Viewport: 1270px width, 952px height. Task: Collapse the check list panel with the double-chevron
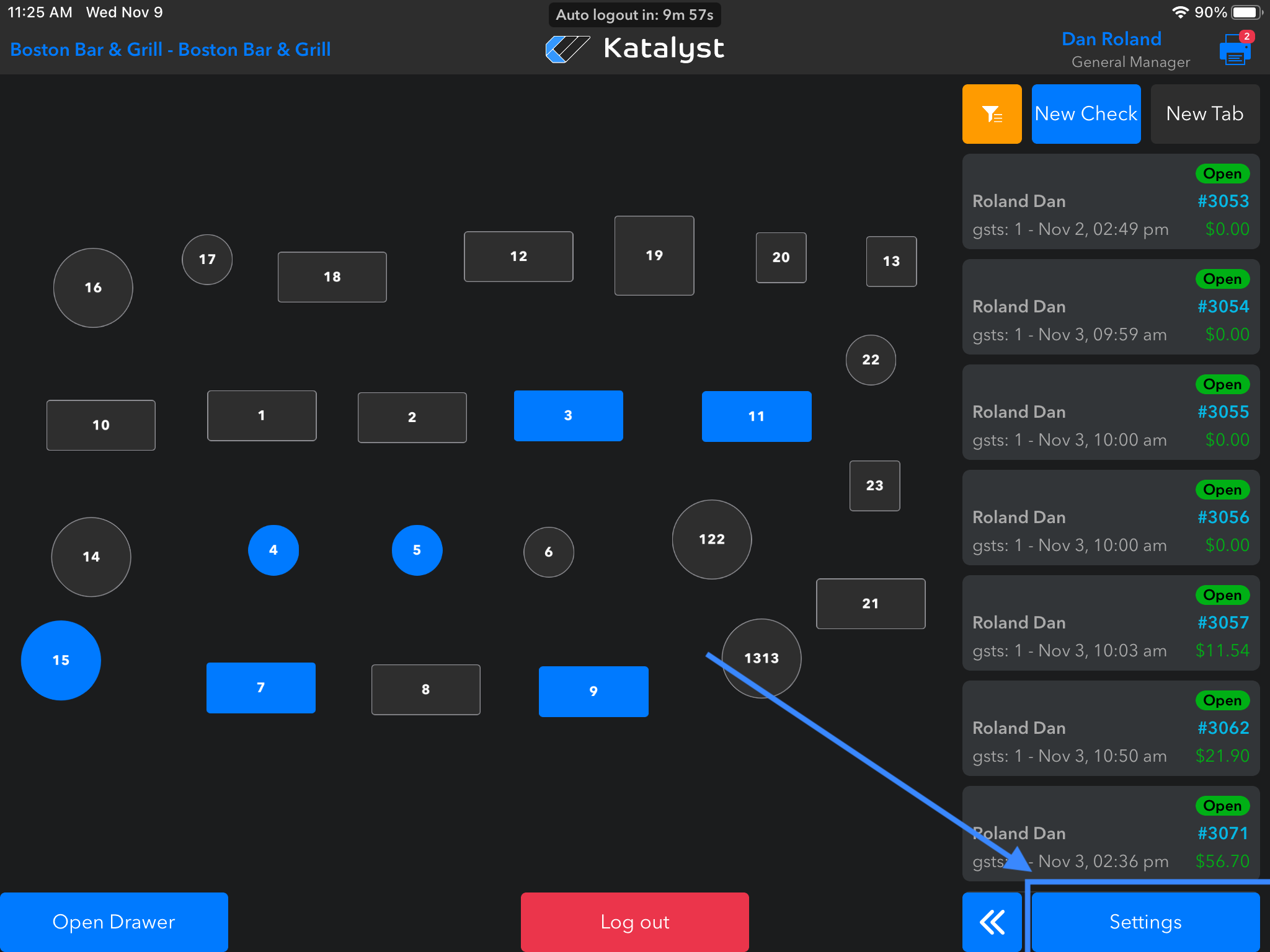pyautogui.click(x=992, y=922)
